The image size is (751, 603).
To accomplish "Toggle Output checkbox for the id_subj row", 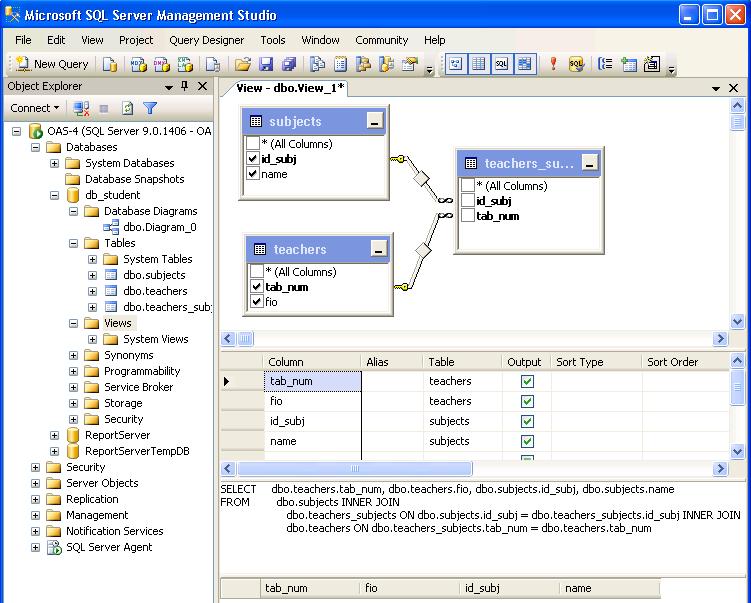I will (527, 421).
